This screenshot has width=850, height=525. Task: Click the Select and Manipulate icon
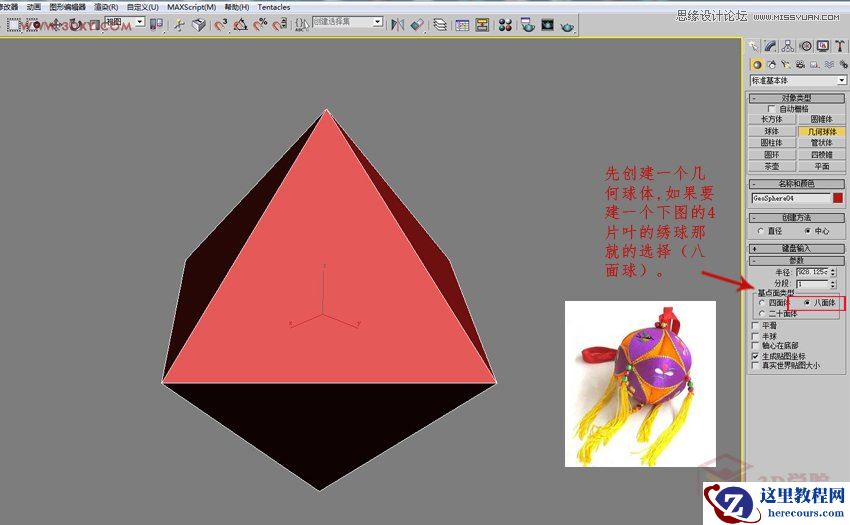pos(178,24)
